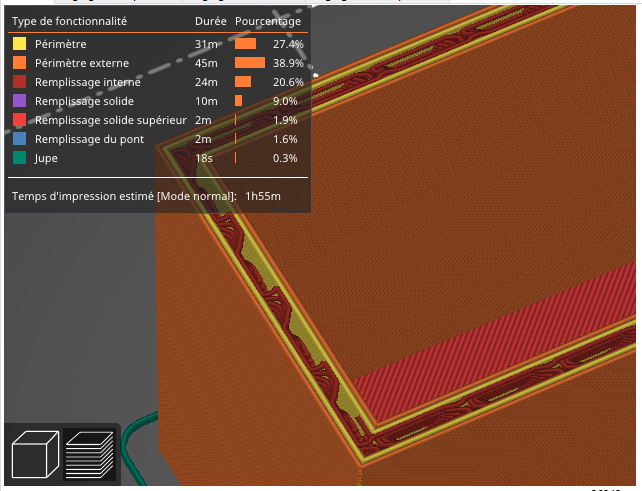
Task: Click the 27.4% percentage value
Action: coord(288,44)
